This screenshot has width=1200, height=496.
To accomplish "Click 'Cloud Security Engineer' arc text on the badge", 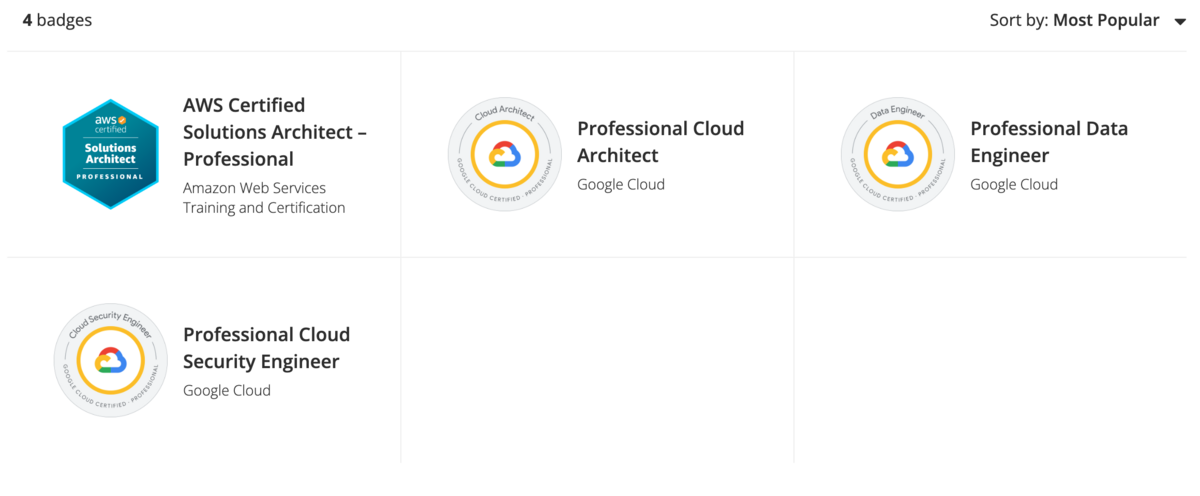I will click(x=109, y=320).
